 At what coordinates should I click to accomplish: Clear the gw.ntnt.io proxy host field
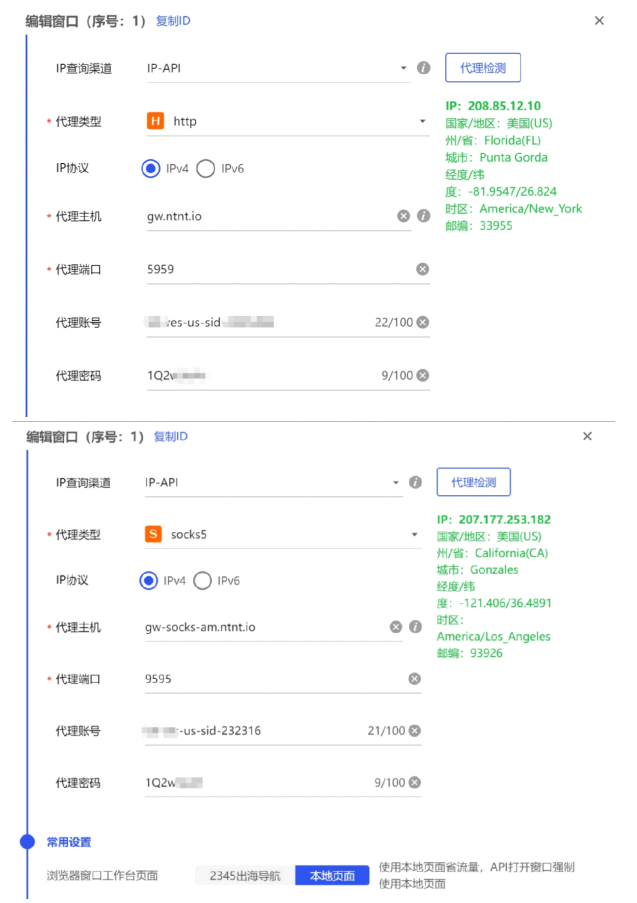pos(403,216)
